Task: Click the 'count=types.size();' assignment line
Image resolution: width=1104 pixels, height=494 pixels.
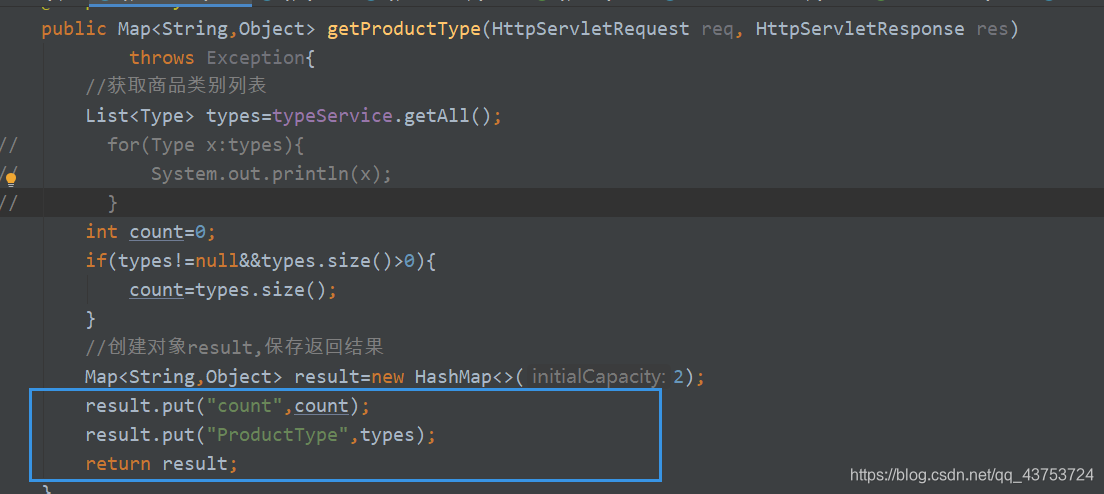Action: (x=234, y=290)
